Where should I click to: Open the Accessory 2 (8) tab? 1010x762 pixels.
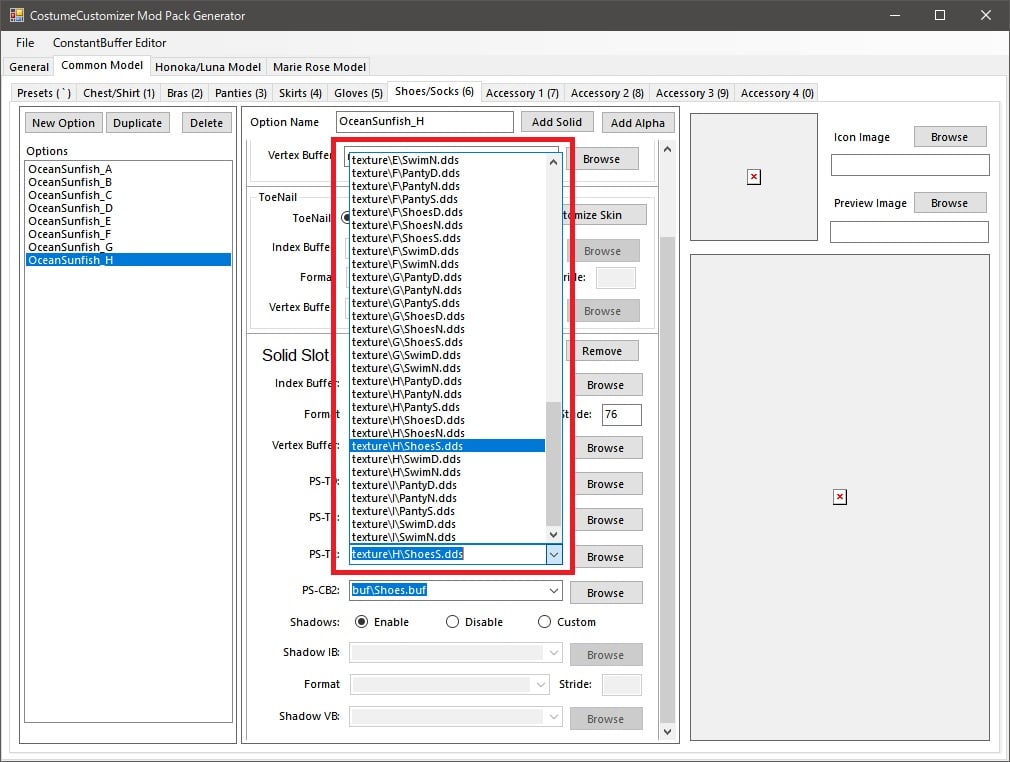[607, 93]
